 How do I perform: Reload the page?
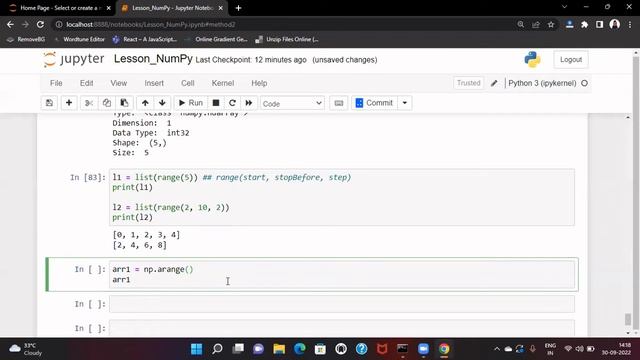pos(40,24)
